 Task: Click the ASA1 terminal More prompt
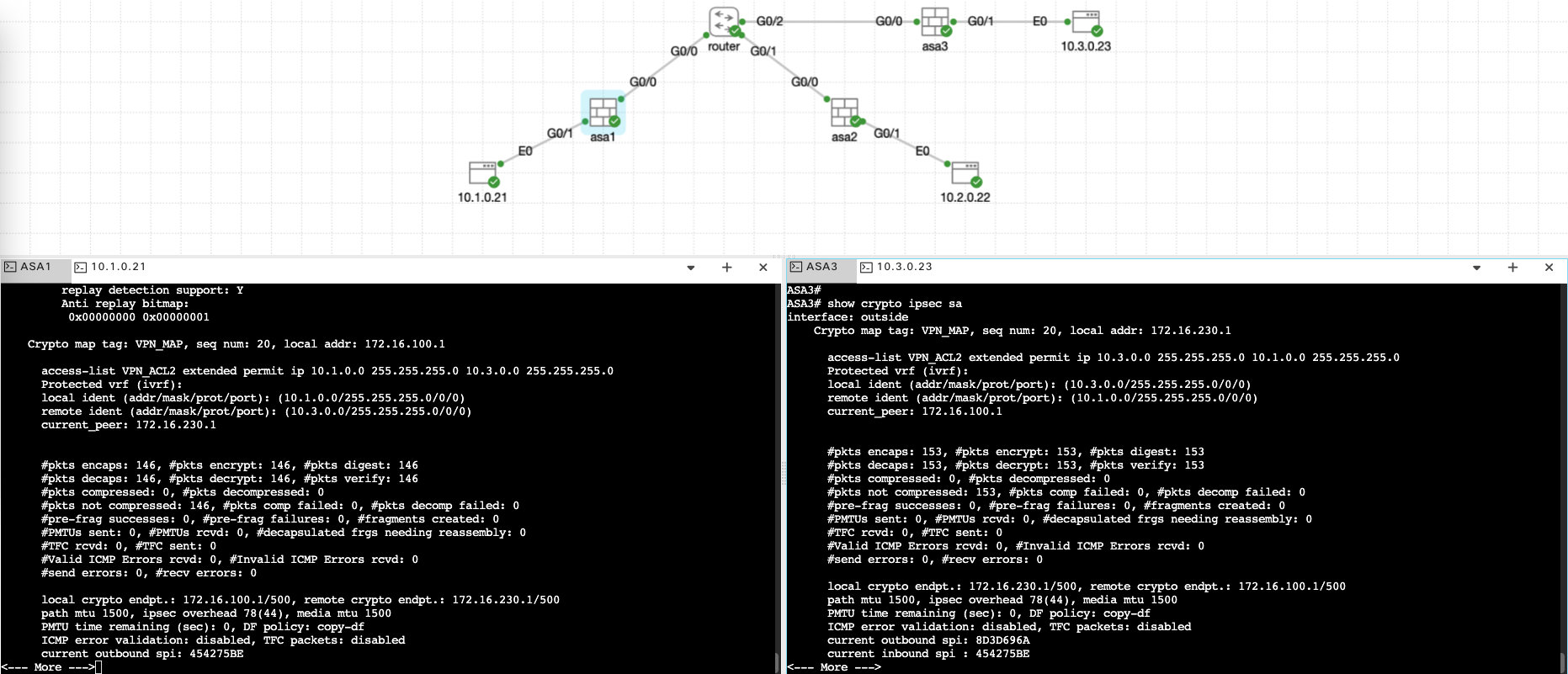[49, 667]
